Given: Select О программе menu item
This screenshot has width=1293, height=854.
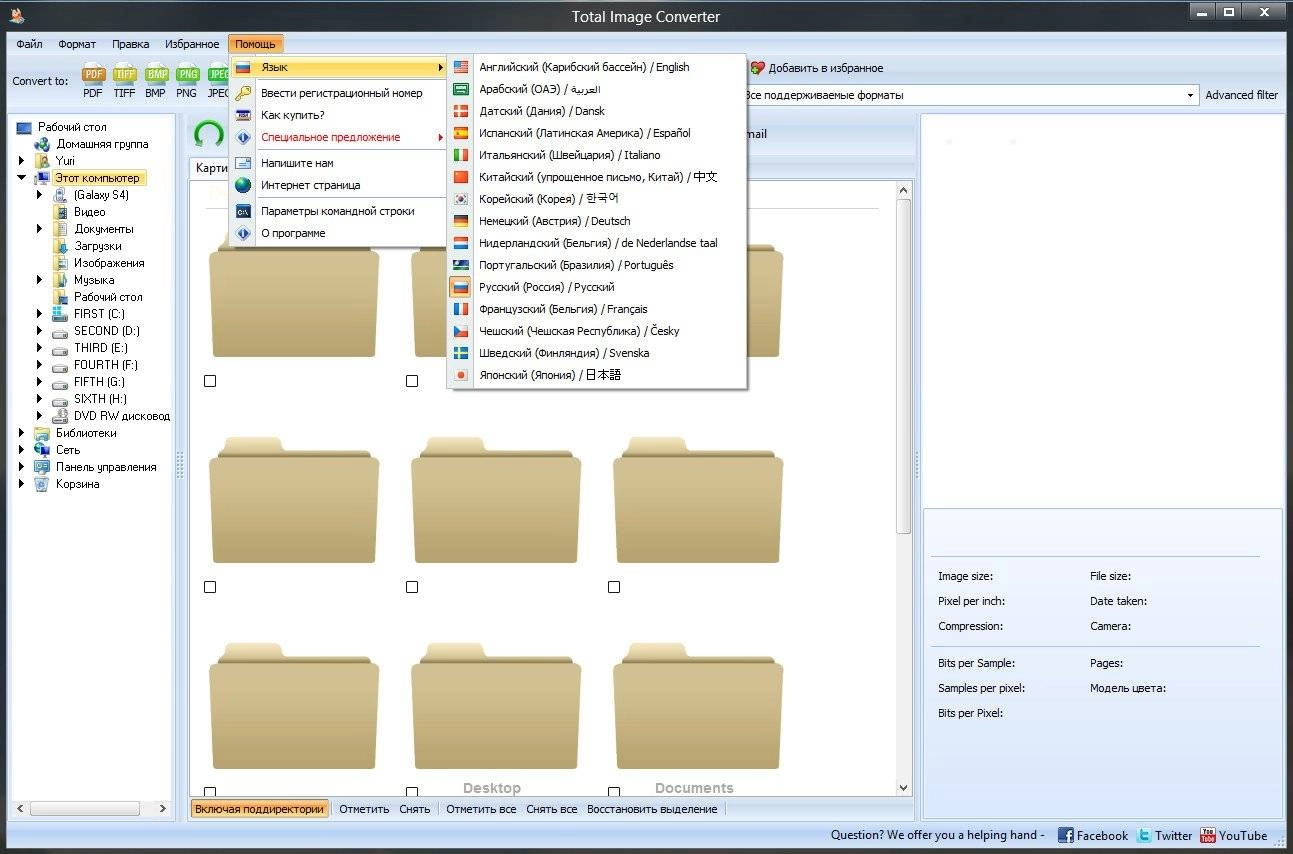Looking at the screenshot, I should click(338, 233).
